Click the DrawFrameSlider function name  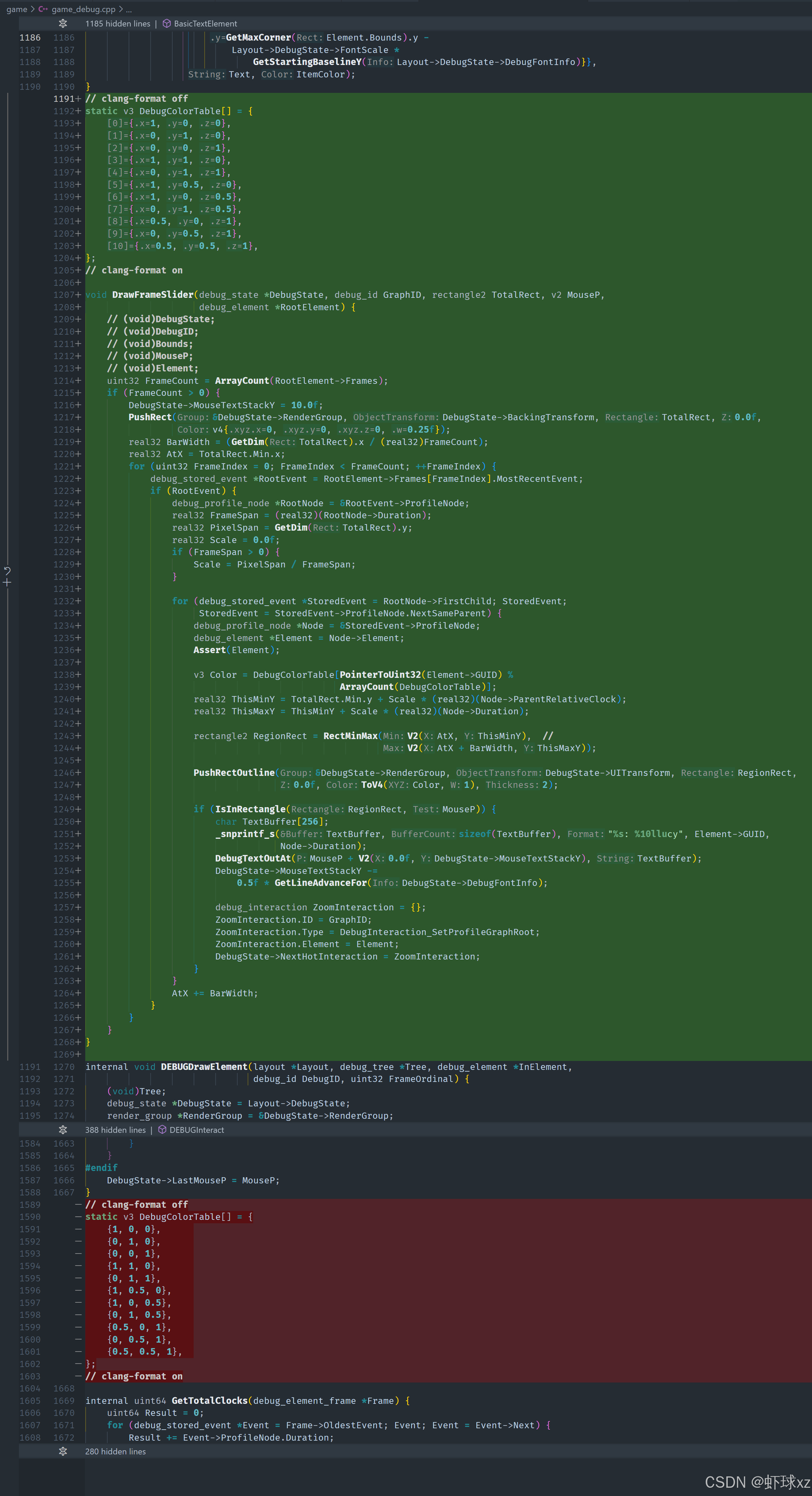click(152, 294)
